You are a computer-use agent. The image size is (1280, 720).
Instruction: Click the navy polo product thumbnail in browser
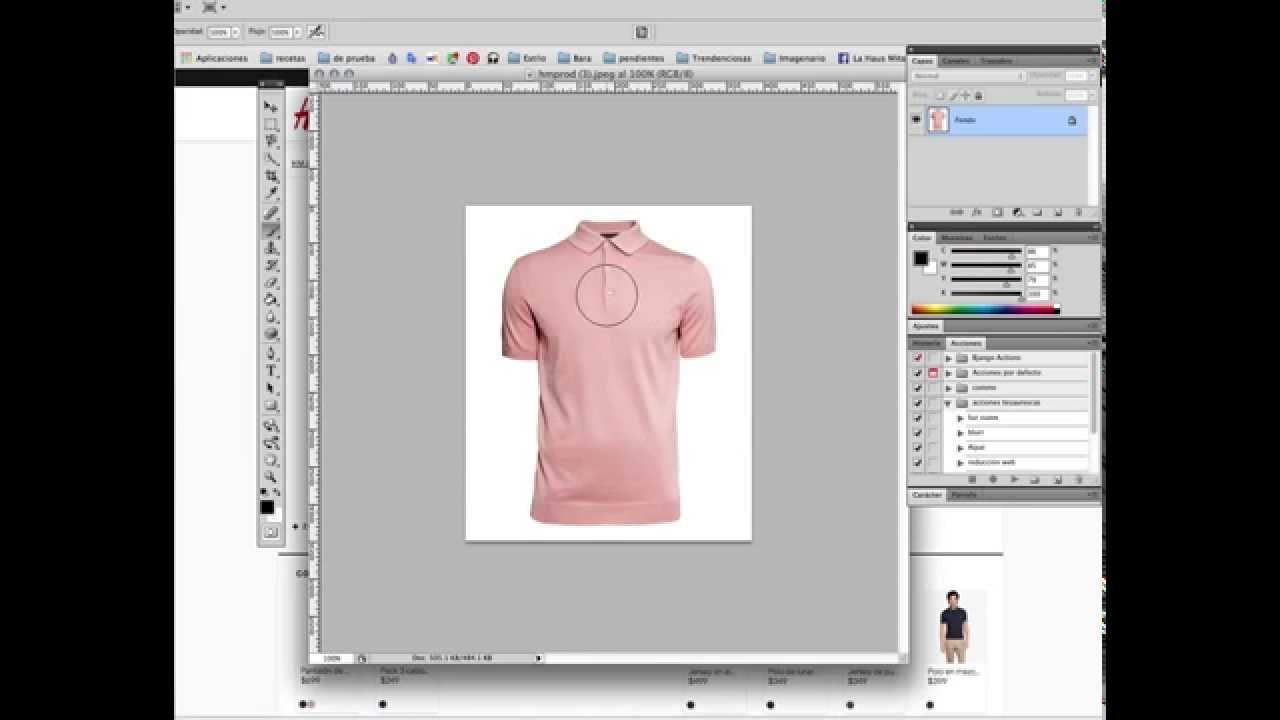point(954,626)
